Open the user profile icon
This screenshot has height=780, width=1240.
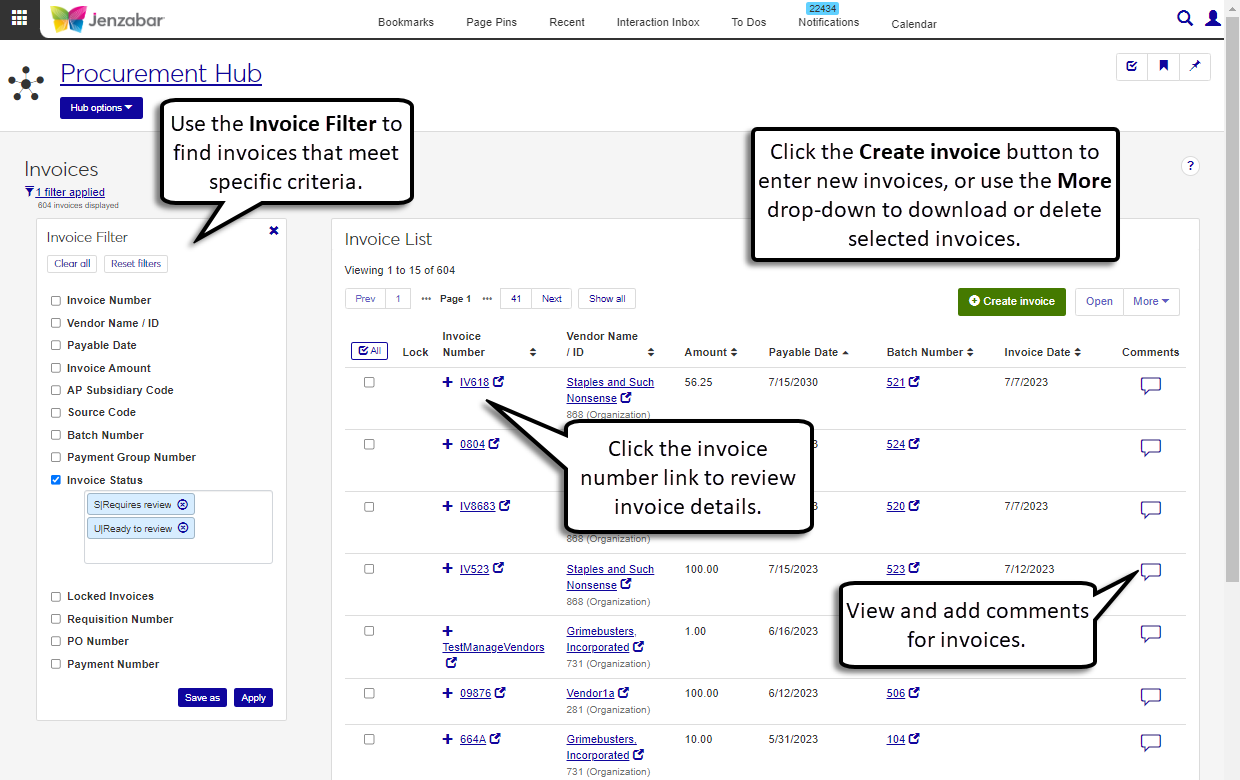click(x=1213, y=18)
